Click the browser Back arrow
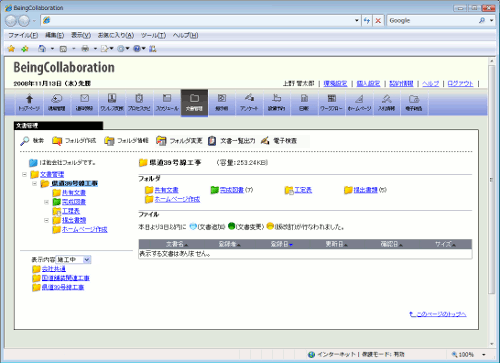The image size is (500, 363). (x=11, y=21)
